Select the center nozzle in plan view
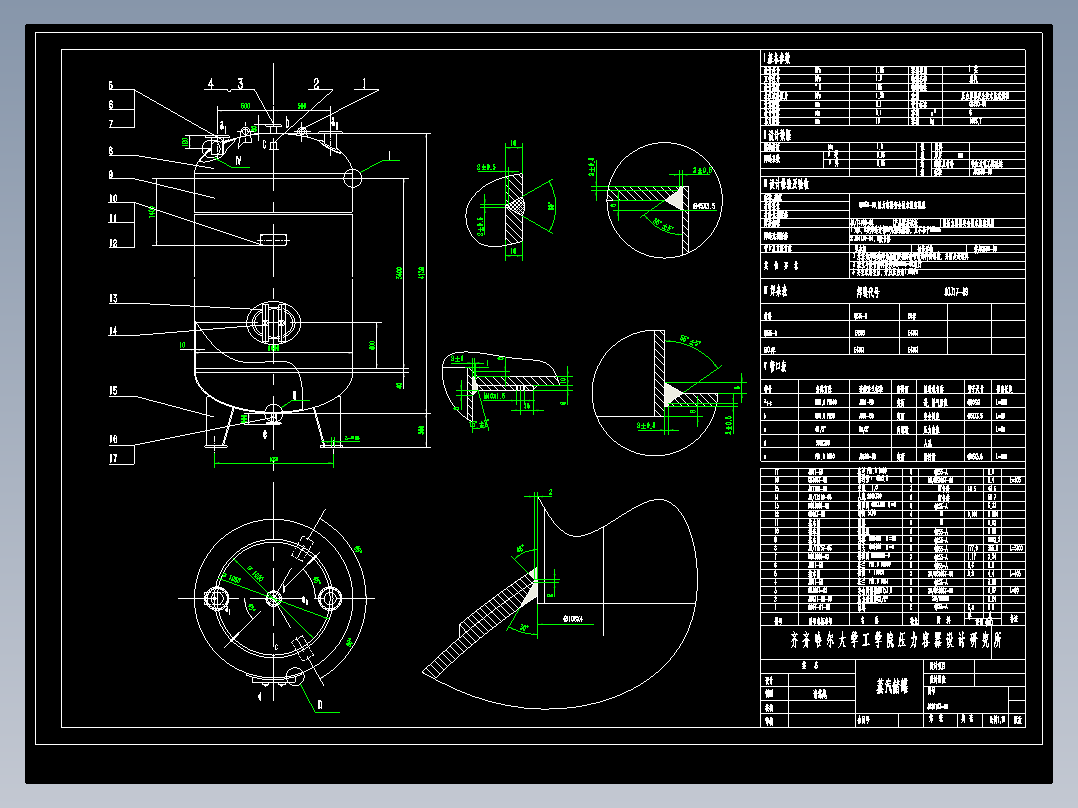The width and height of the screenshot is (1078, 808). coord(274,598)
